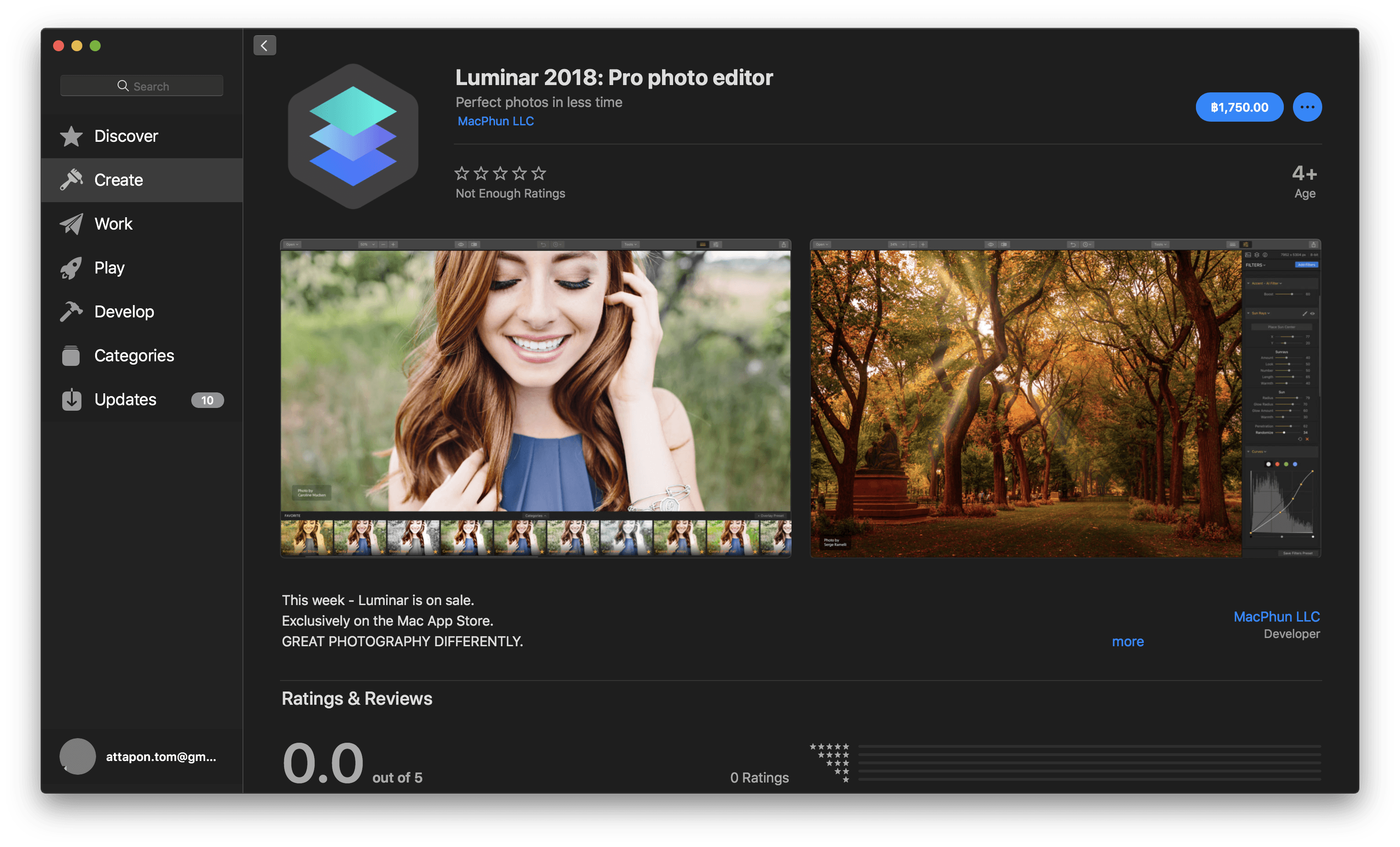
Task: Click the user account avatar
Action: 78,756
